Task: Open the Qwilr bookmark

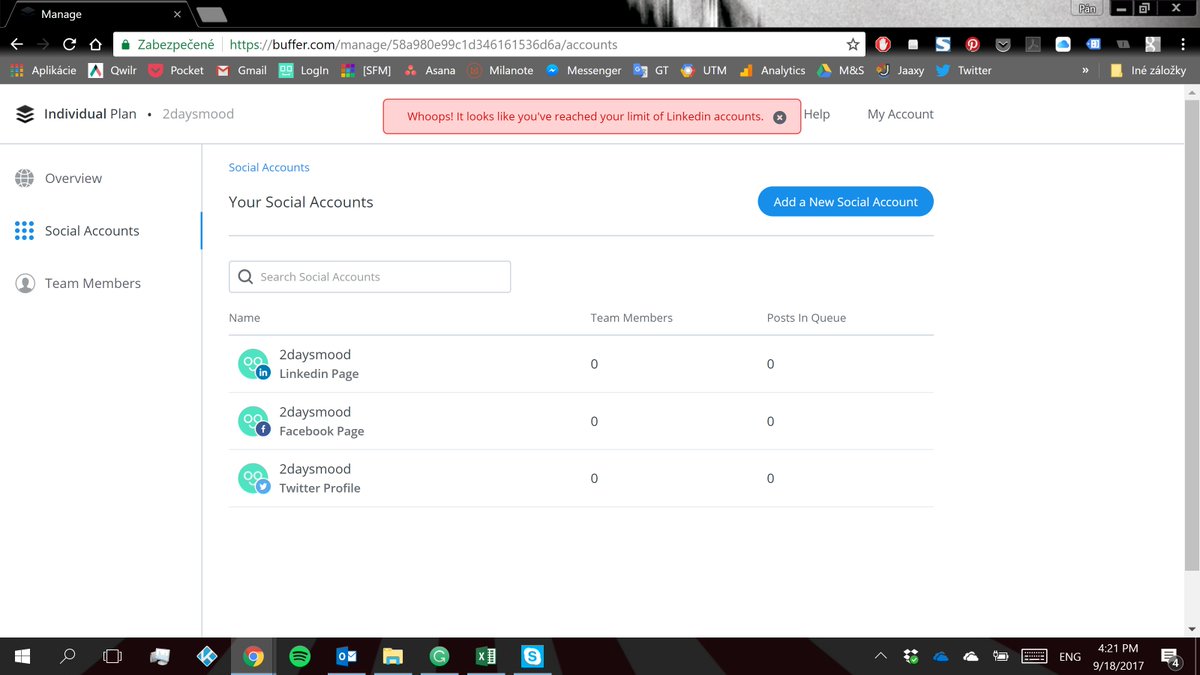Action: pos(112,70)
